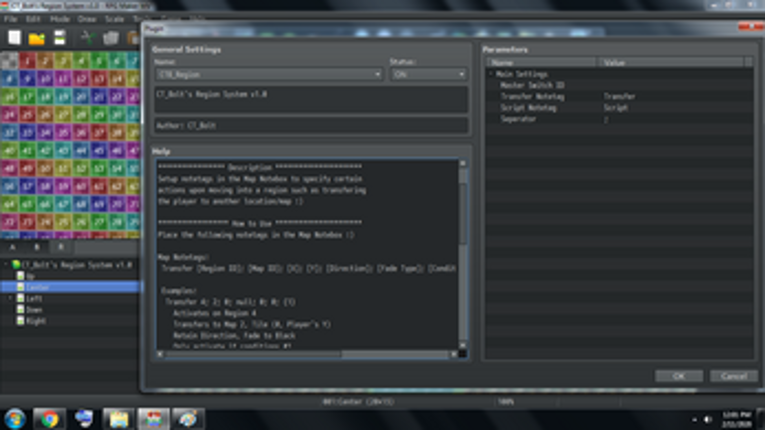
Task: Open the Draw menu
Action: tap(87, 19)
